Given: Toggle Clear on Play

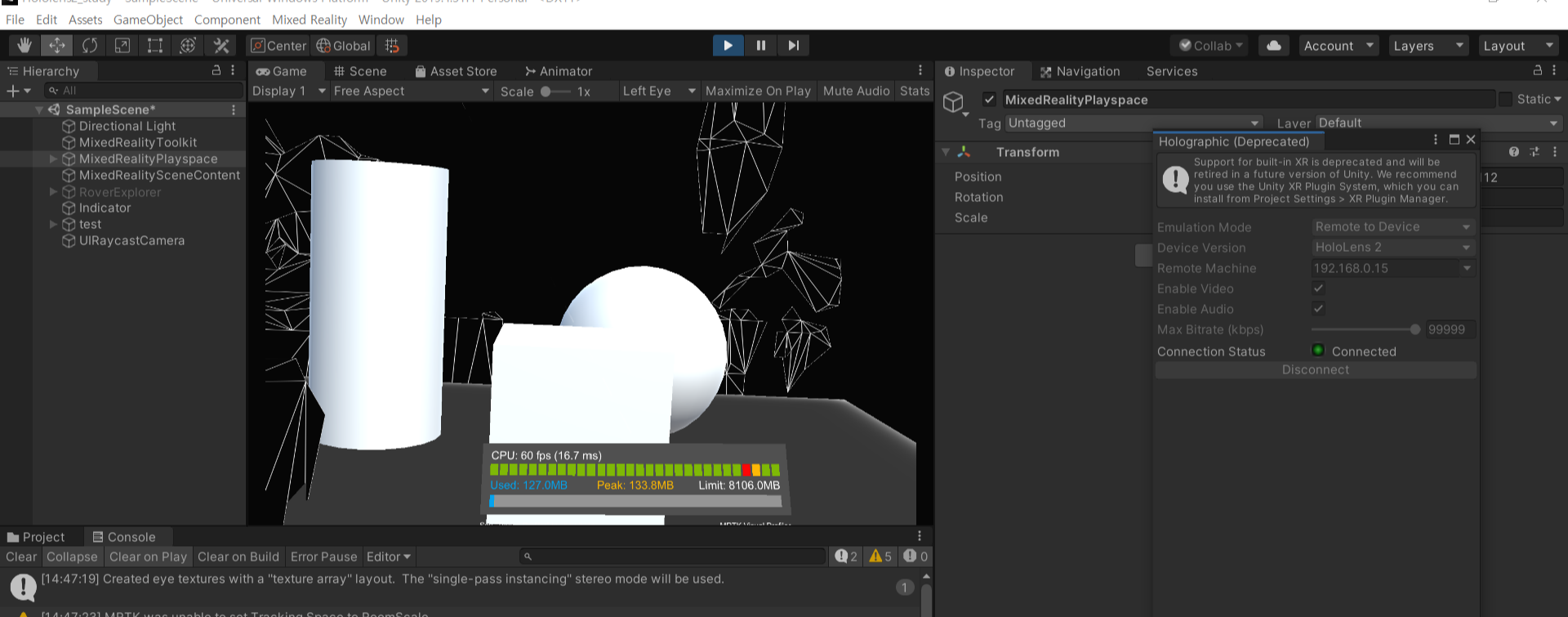Looking at the screenshot, I should coord(148,557).
